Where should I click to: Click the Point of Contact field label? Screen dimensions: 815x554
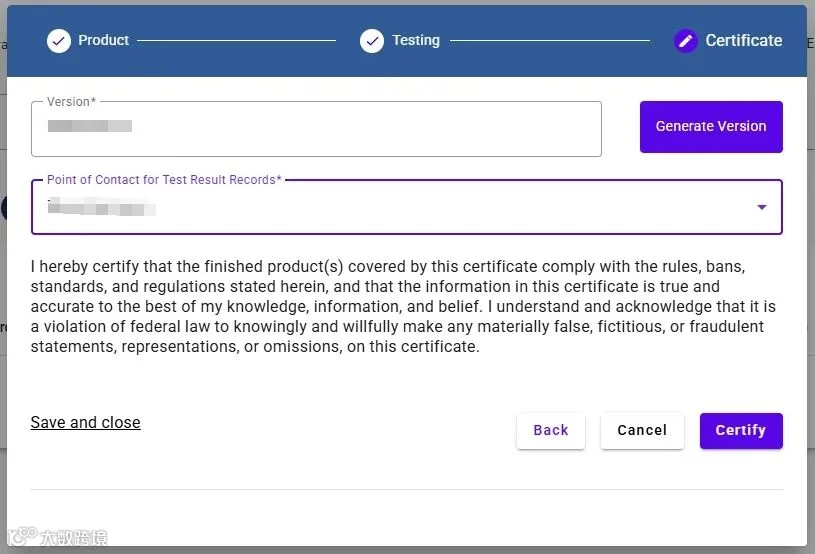[164, 180]
